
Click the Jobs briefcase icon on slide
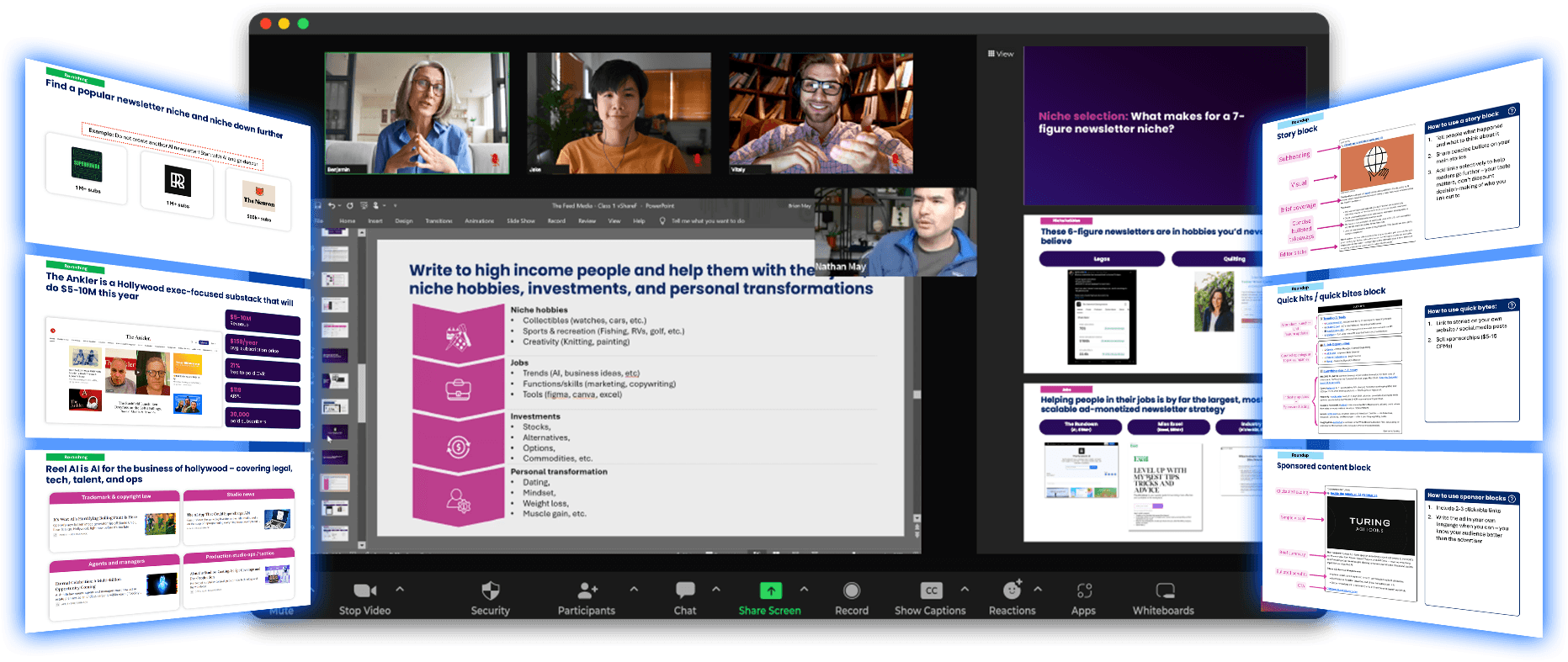point(458,390)
